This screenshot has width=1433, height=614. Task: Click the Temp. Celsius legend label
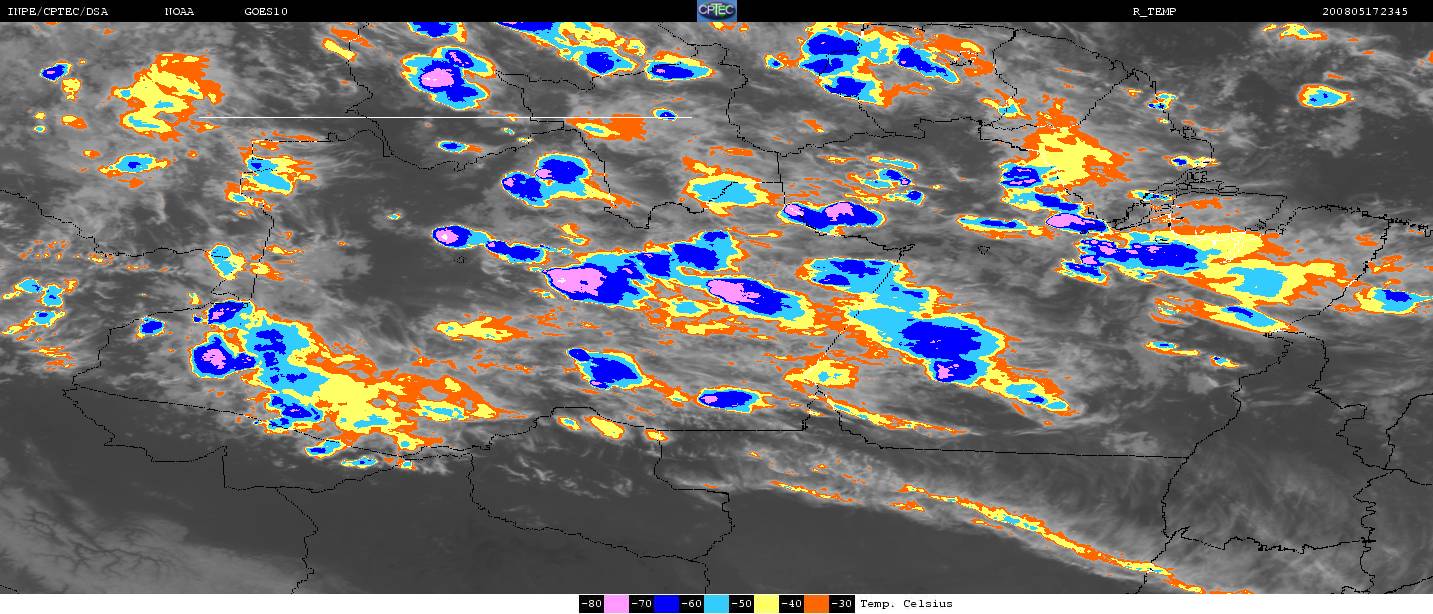(906, 604)
